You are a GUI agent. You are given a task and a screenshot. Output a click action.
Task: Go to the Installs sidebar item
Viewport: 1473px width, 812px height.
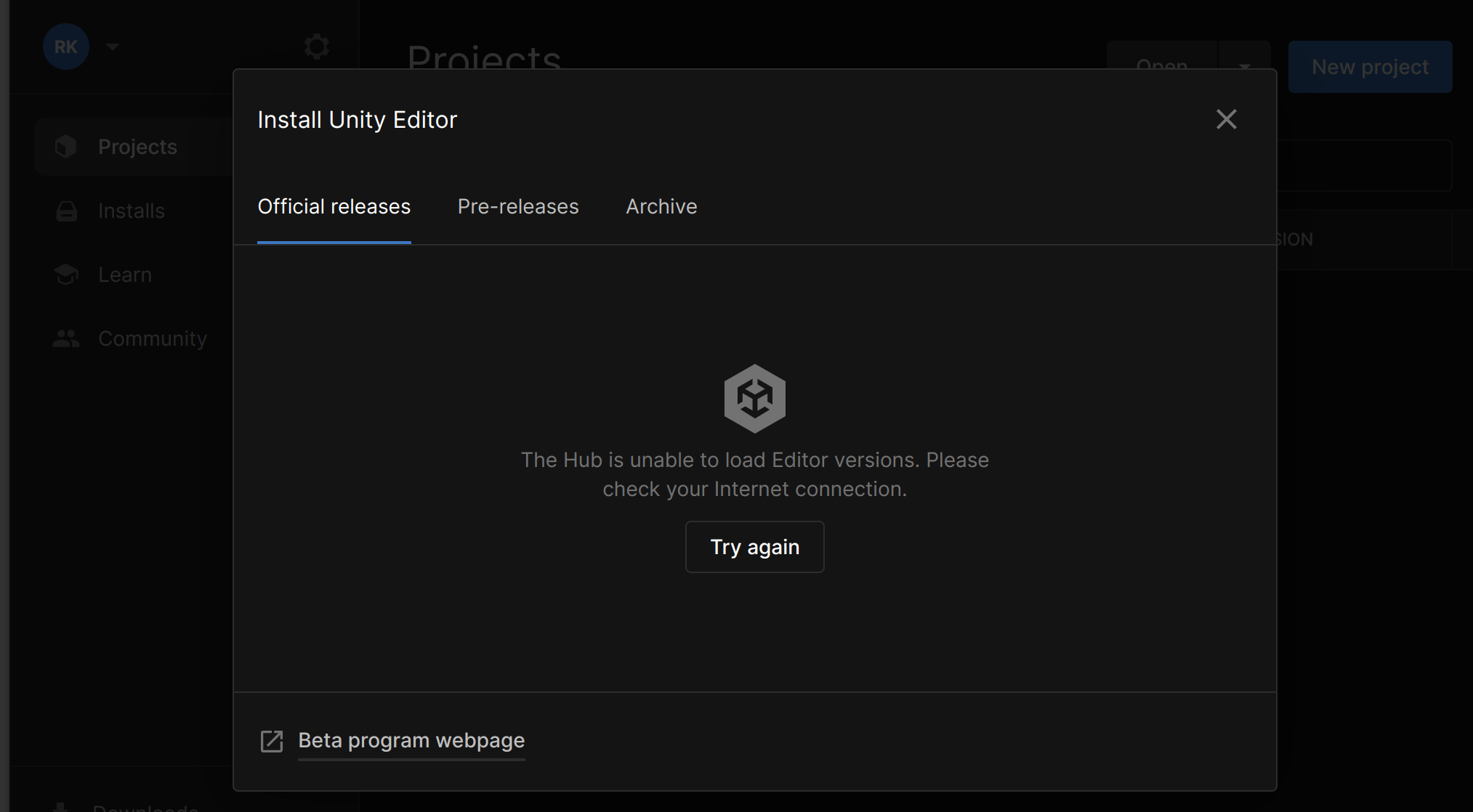click(132, 211)
